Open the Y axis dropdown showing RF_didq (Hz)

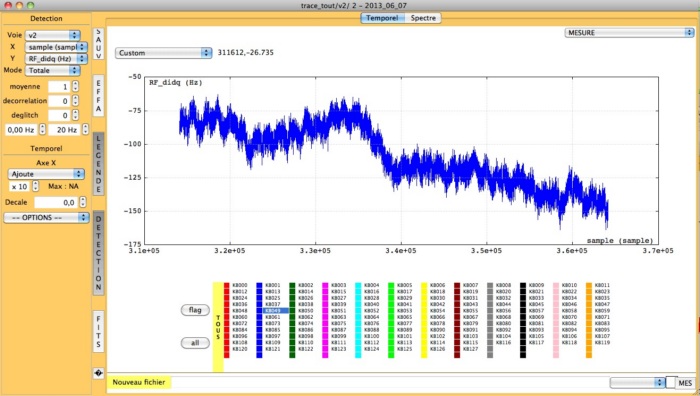click(x=56, y=58)
